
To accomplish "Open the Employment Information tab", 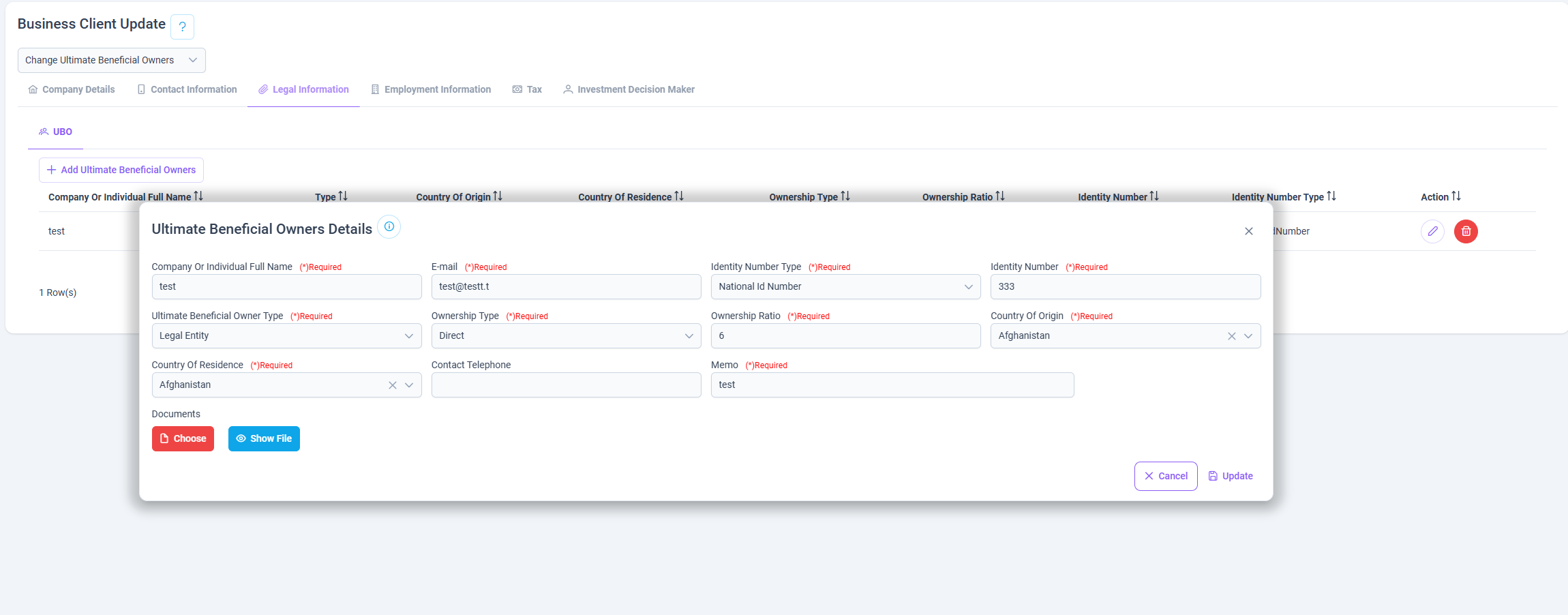I will click(431, 89).
